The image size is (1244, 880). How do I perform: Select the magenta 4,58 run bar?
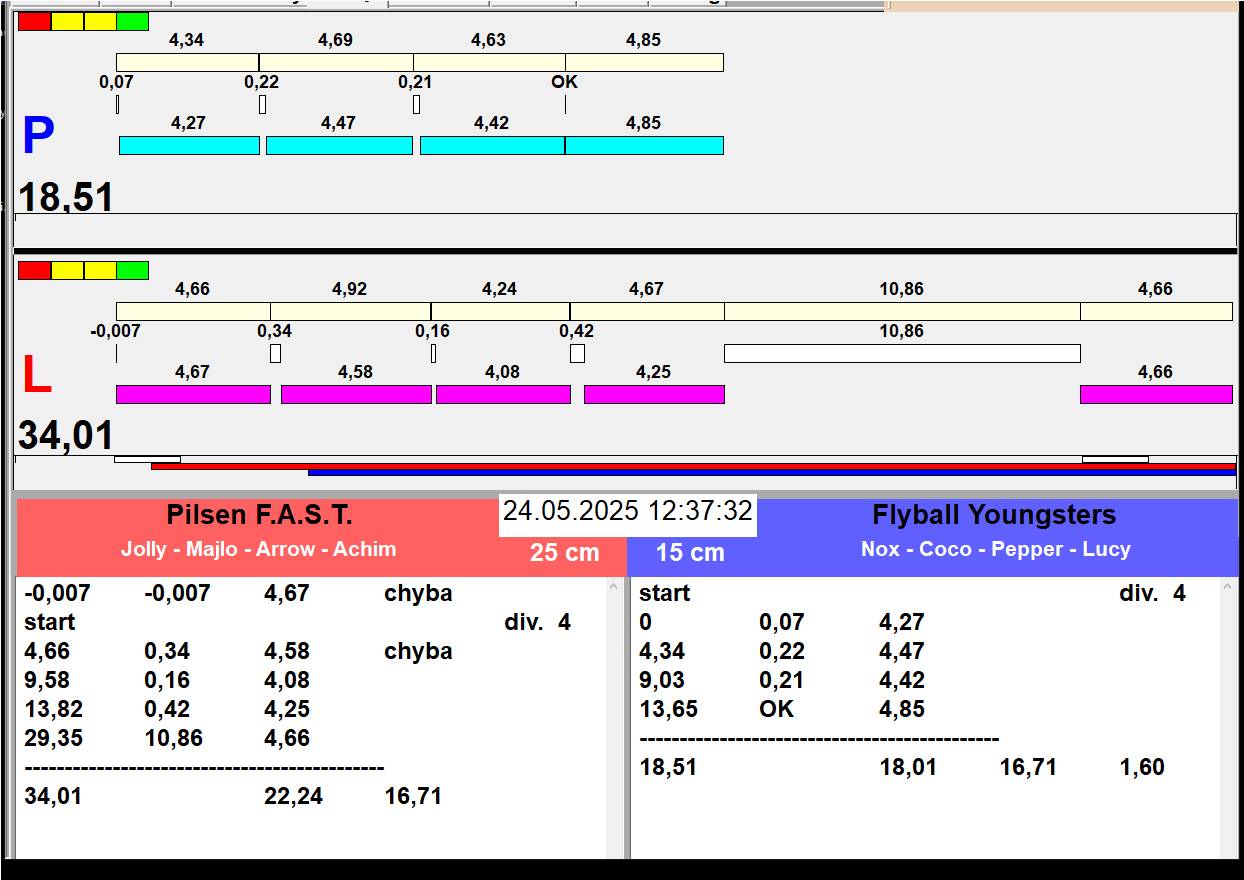coord(355,394)
